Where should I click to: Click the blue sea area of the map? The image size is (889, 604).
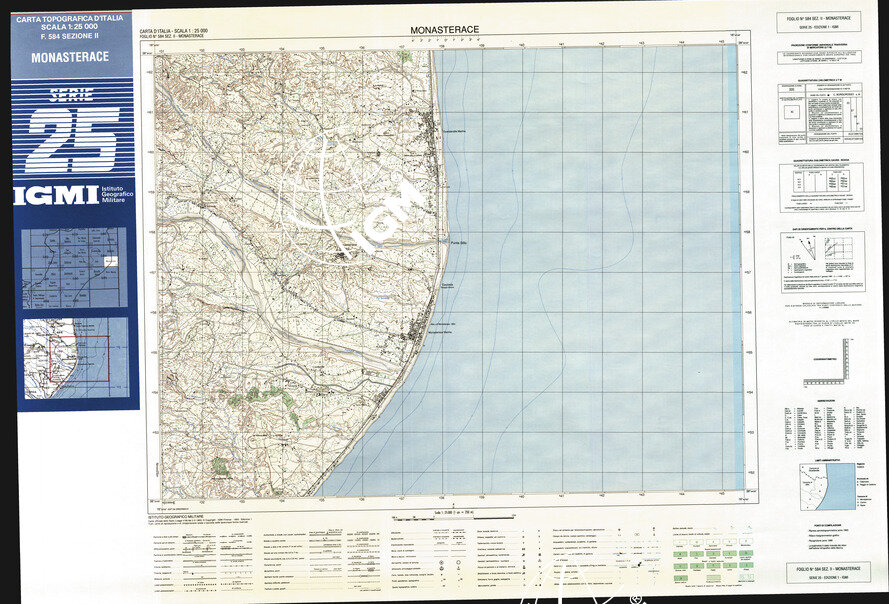[600, 300]
